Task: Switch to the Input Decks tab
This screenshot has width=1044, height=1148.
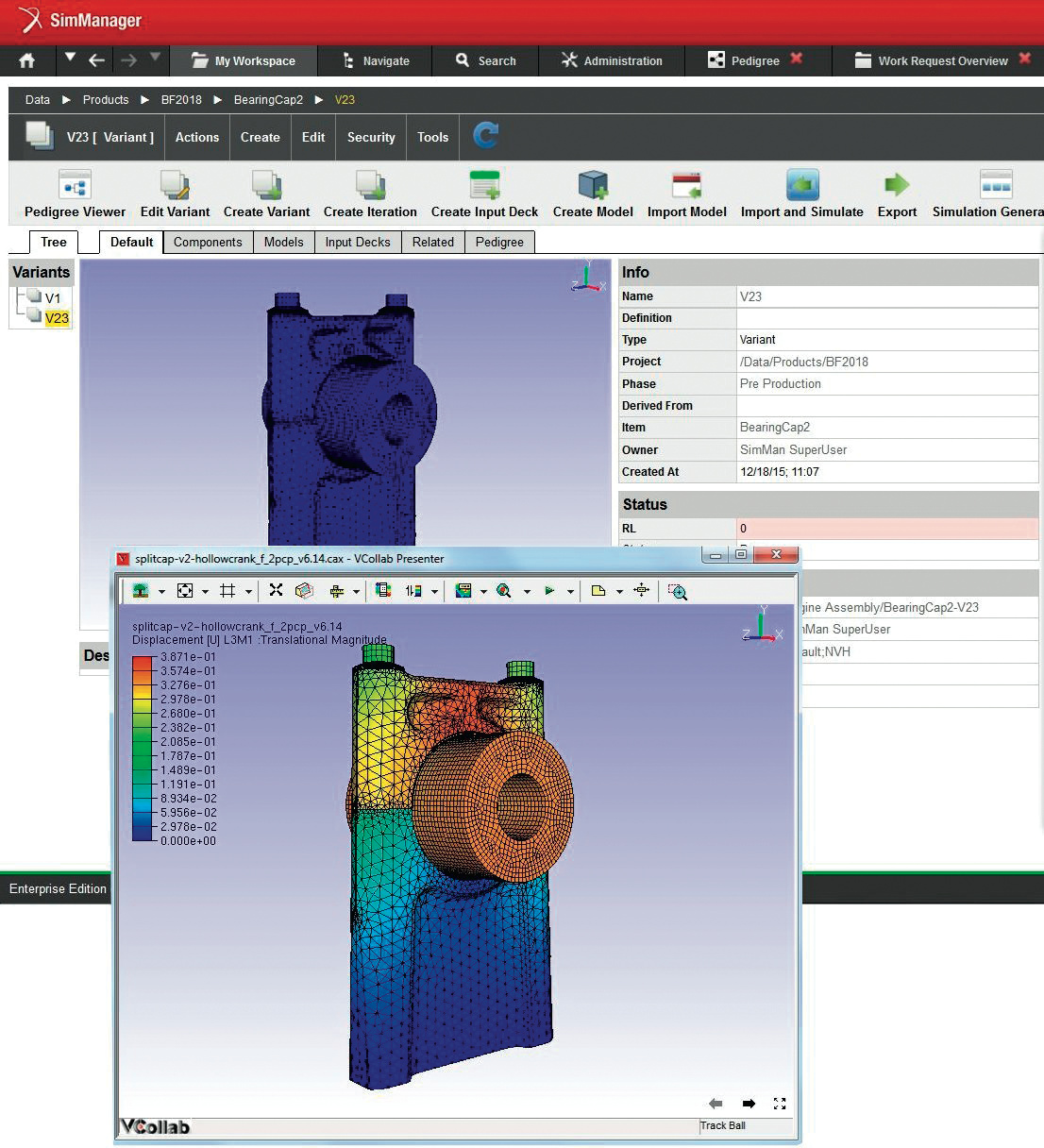Action: [357, 243]
